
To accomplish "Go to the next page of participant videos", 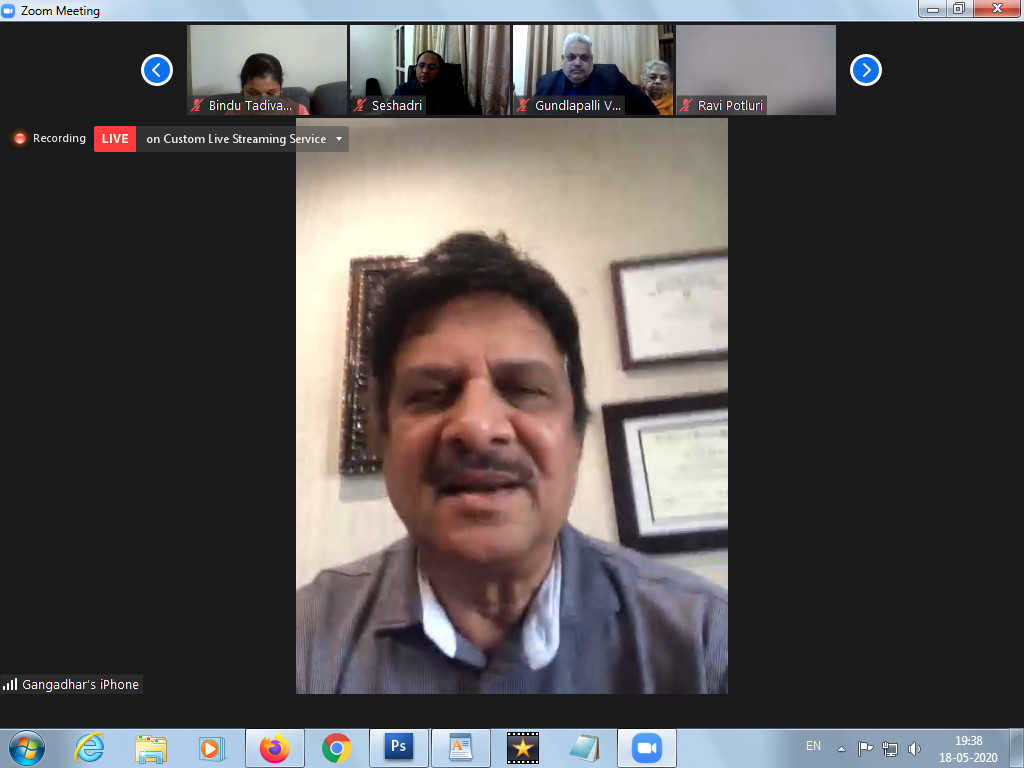I will pyautogui.click(x=865, y=70).
